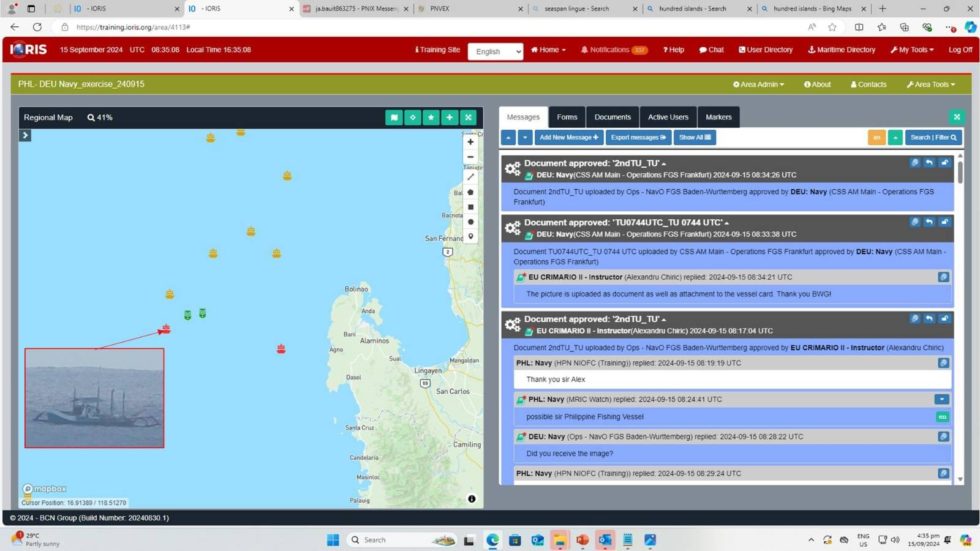This screenshot has width=980, height=551.
Task: Zoom in on the regional map
Action: pos(470,142)
